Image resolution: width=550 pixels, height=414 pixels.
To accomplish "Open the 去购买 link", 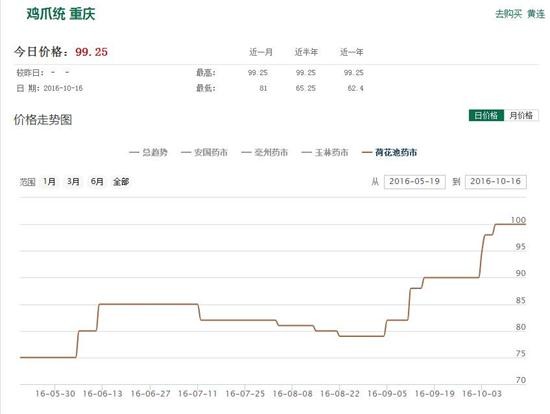I will tap(509, 14).
